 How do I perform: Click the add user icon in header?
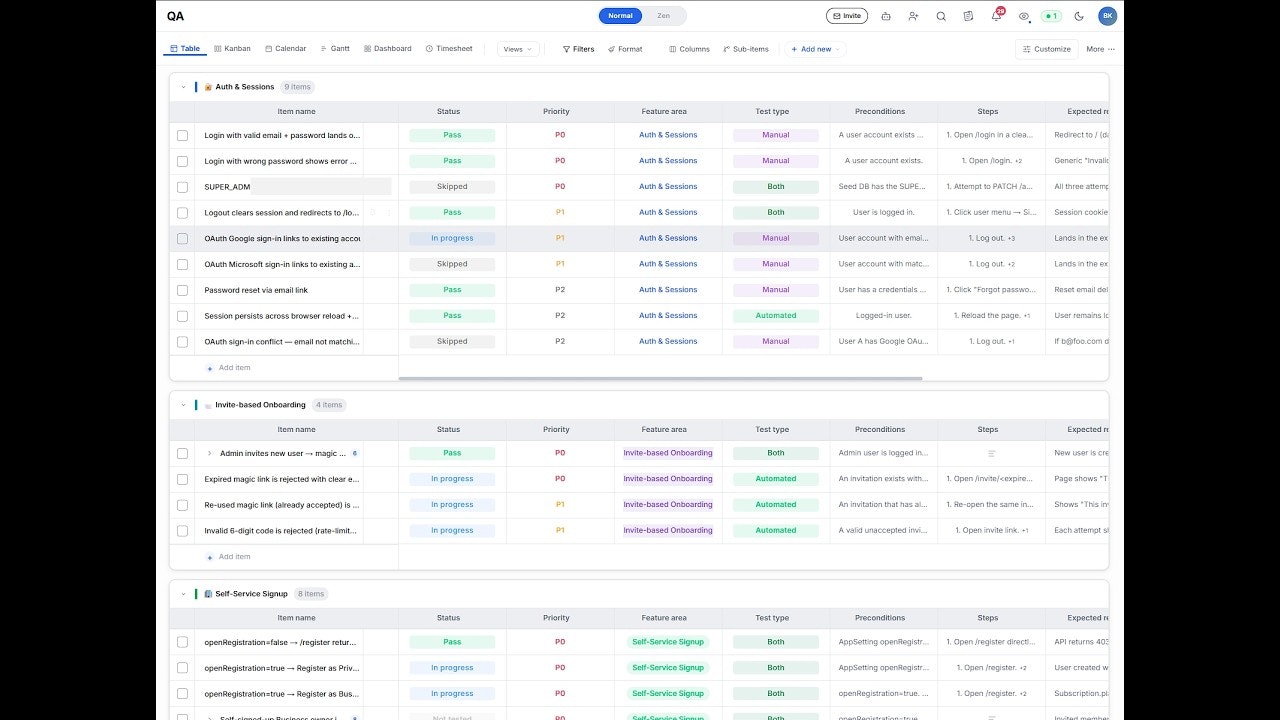[914, 16]
